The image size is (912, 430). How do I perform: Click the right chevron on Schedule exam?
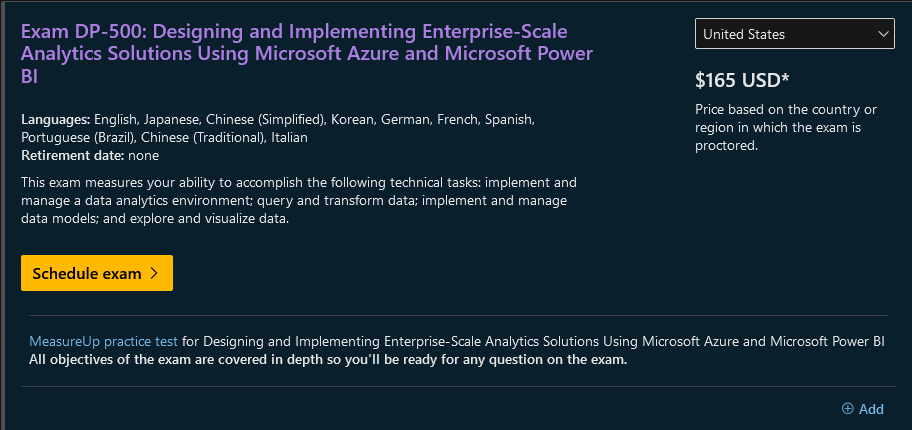(154, 273)
